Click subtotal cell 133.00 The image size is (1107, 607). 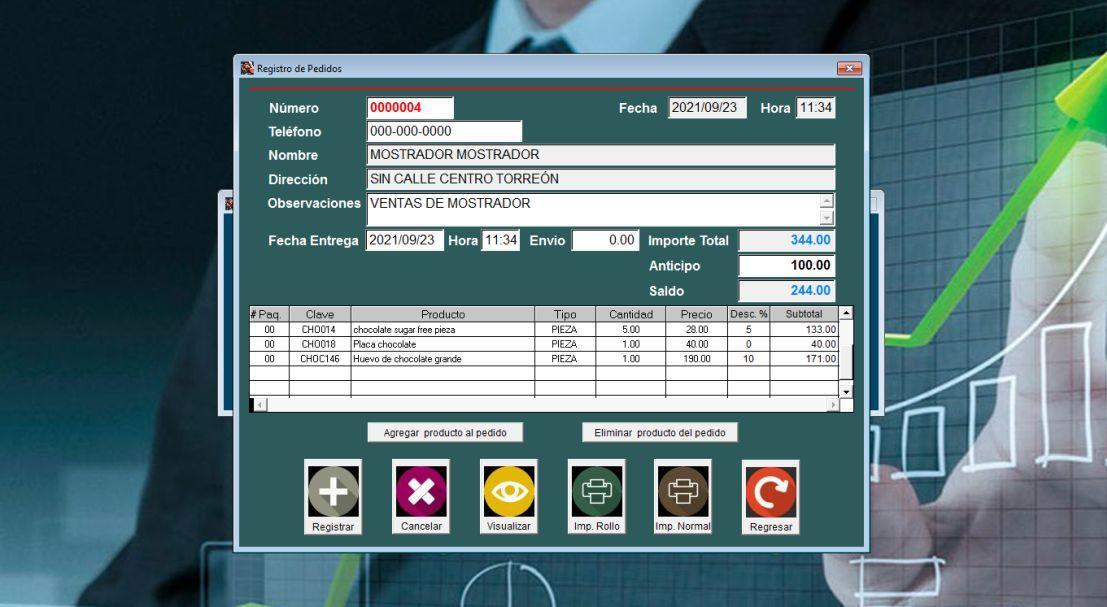[804, 330]
